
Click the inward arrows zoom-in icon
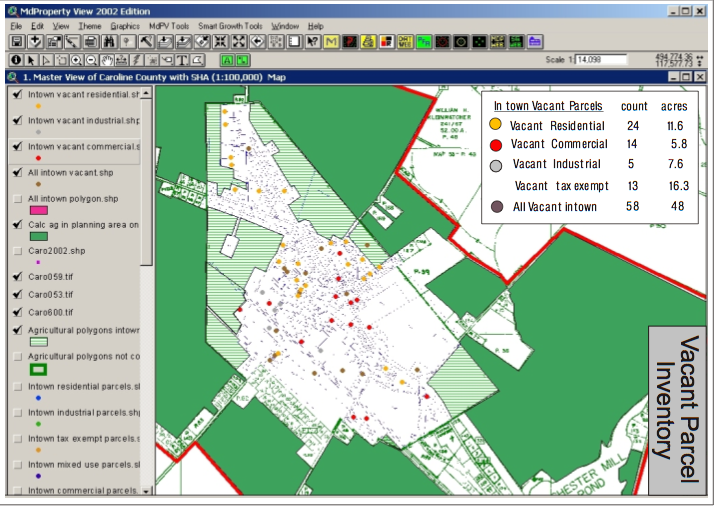coord(220,42)
